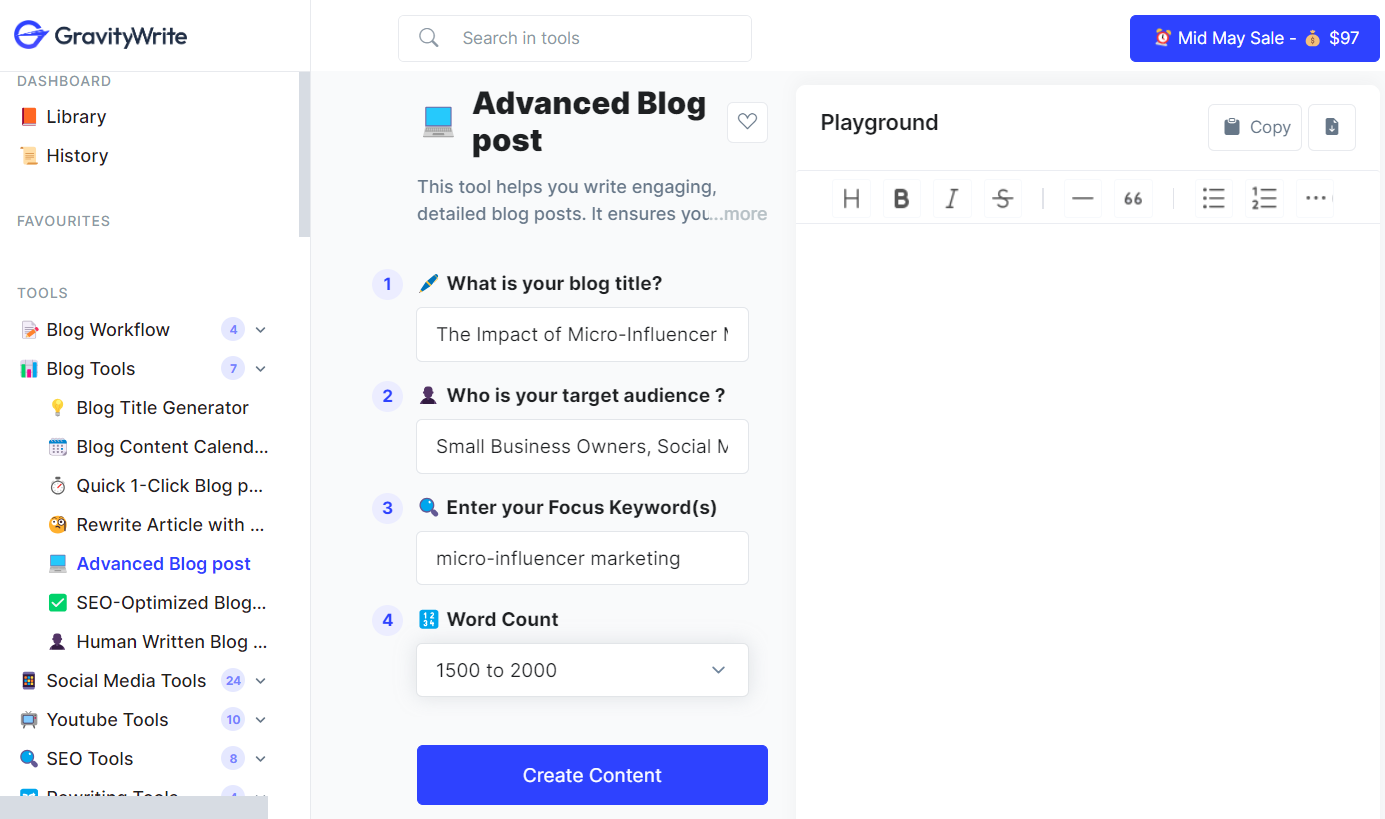This screenshot has height=819, width=1385.
Task: Toggle bold formatting in Playground toolbar
Action: [x=901, y=199]
